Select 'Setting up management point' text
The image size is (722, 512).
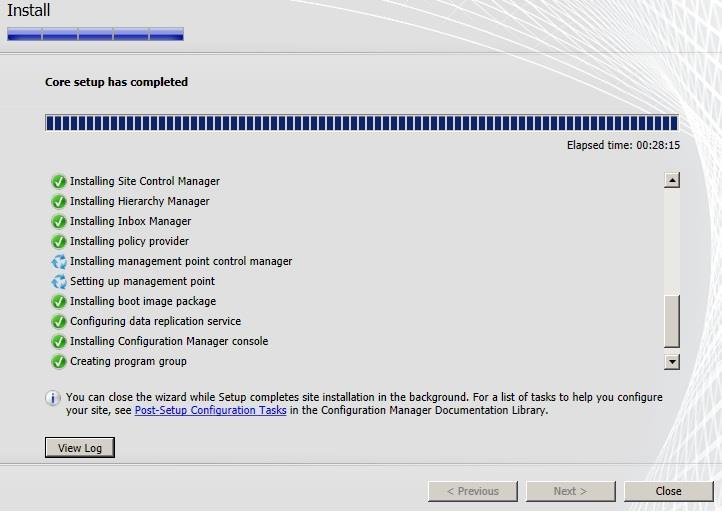(142, 281)
